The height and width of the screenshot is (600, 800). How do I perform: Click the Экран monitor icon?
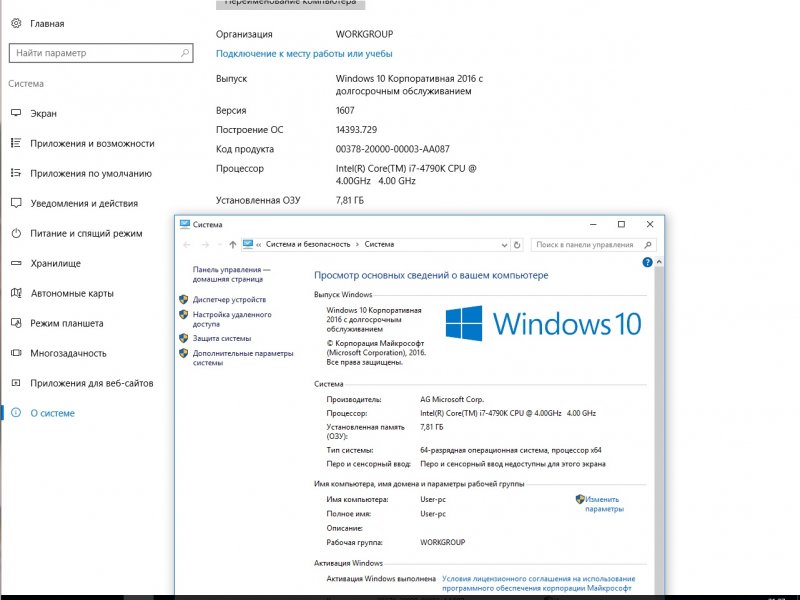coord(16,113)
